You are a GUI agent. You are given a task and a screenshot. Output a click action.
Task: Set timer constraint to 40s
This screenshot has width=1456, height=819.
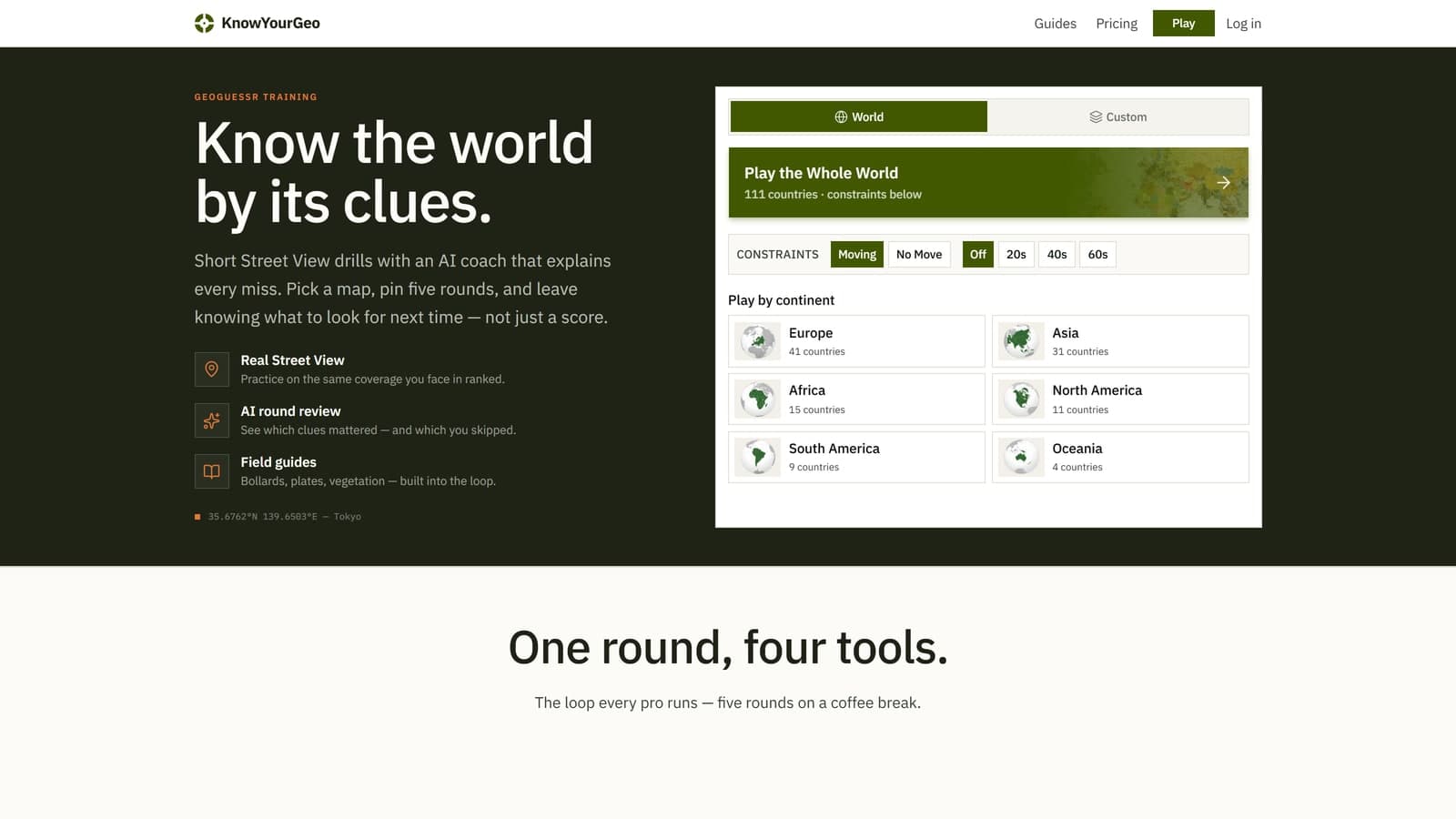(1057, 254)
